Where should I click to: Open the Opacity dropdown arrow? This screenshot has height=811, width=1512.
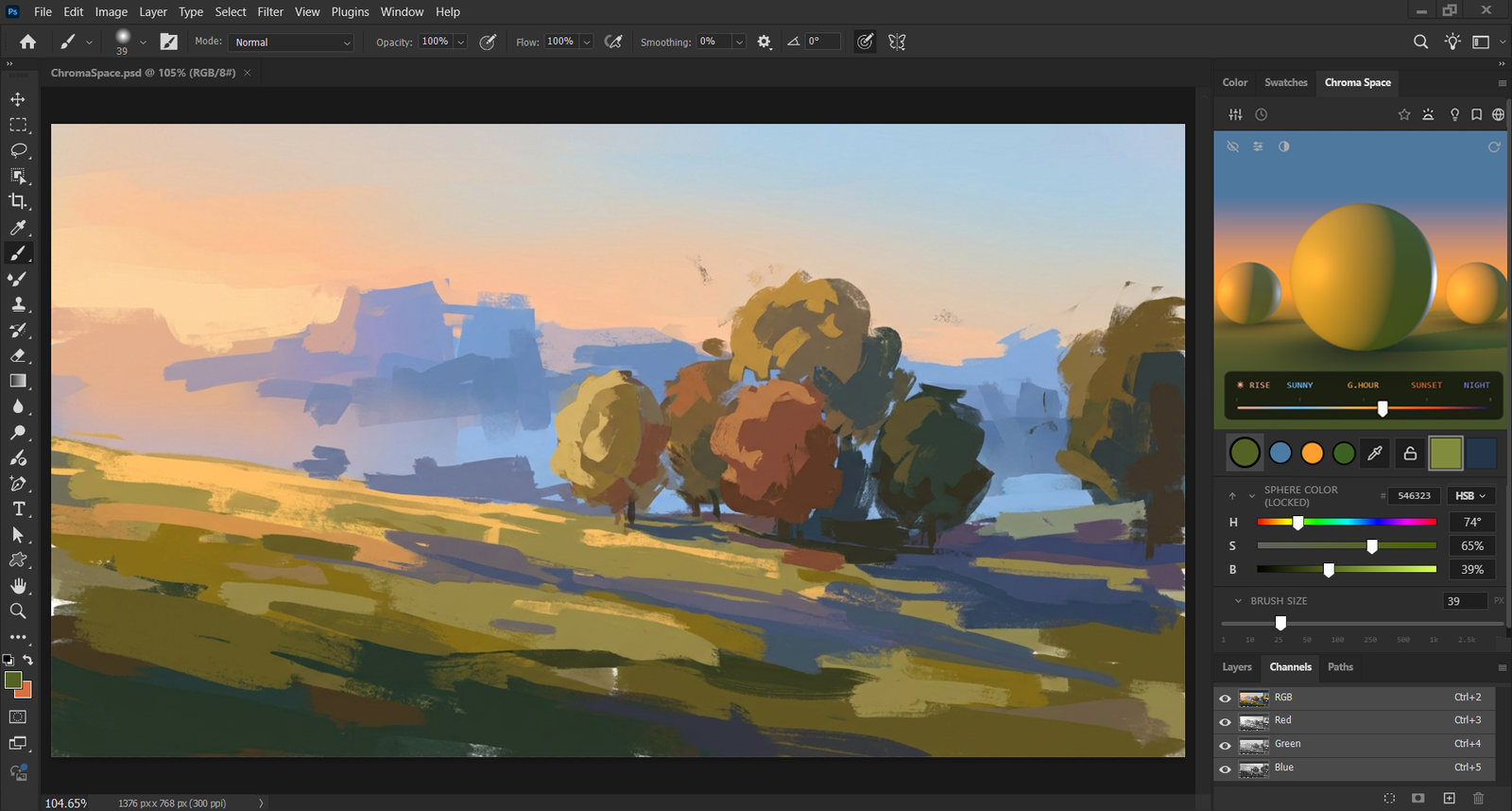pyautogui.click(x=460, y=43)
